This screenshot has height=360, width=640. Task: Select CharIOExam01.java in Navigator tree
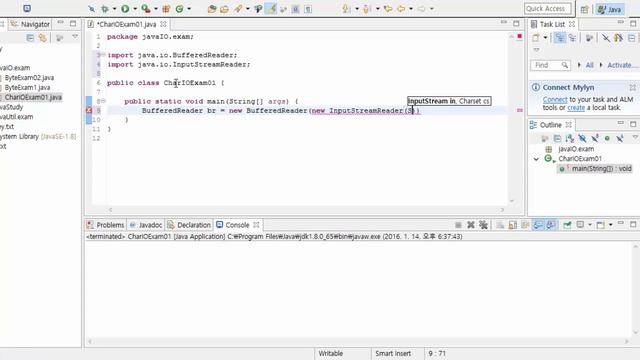(x=33, y=97)
